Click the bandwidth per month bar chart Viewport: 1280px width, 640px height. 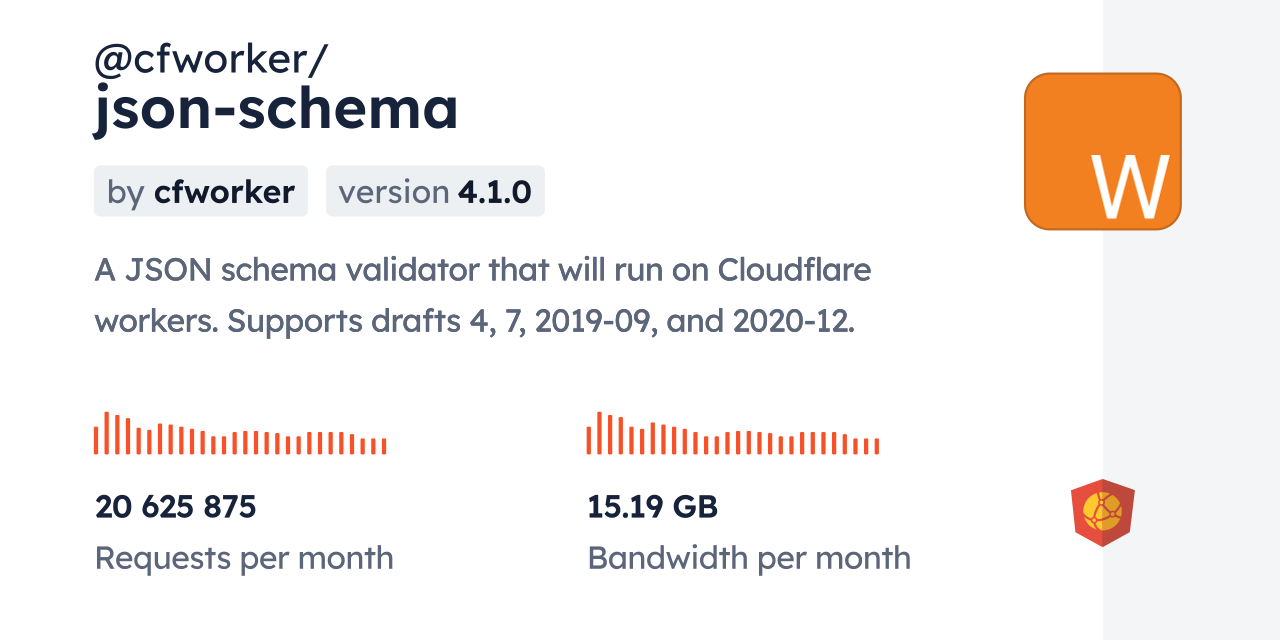coord(732,434)
